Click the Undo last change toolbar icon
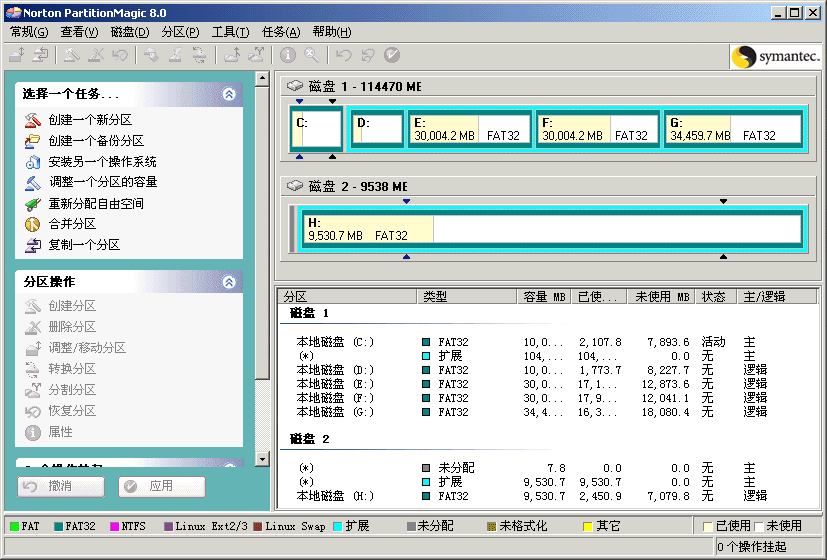Screen dimensions: 827x560 coord(344,55)
